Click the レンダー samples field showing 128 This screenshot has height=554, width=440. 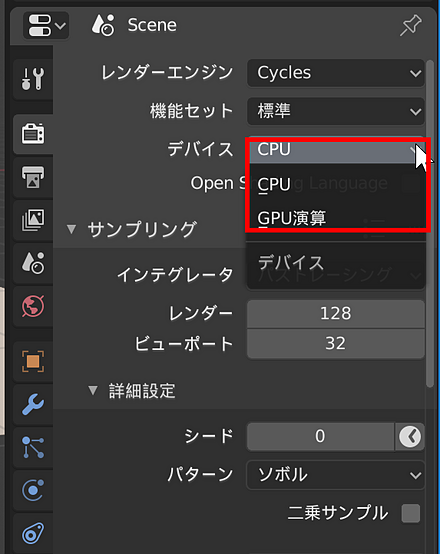click(x=336, y=313)
